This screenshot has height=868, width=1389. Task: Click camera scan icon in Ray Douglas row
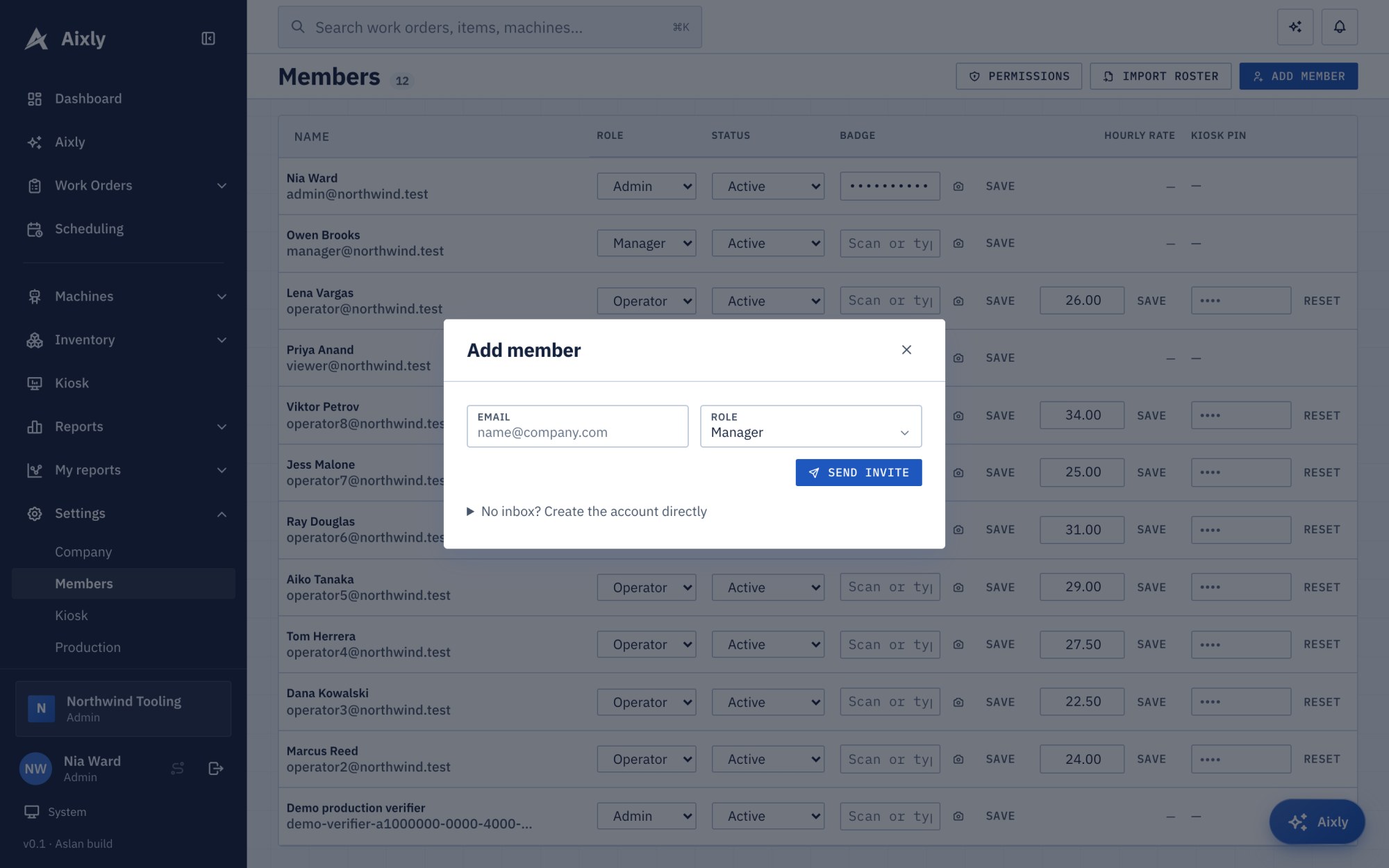958,530
